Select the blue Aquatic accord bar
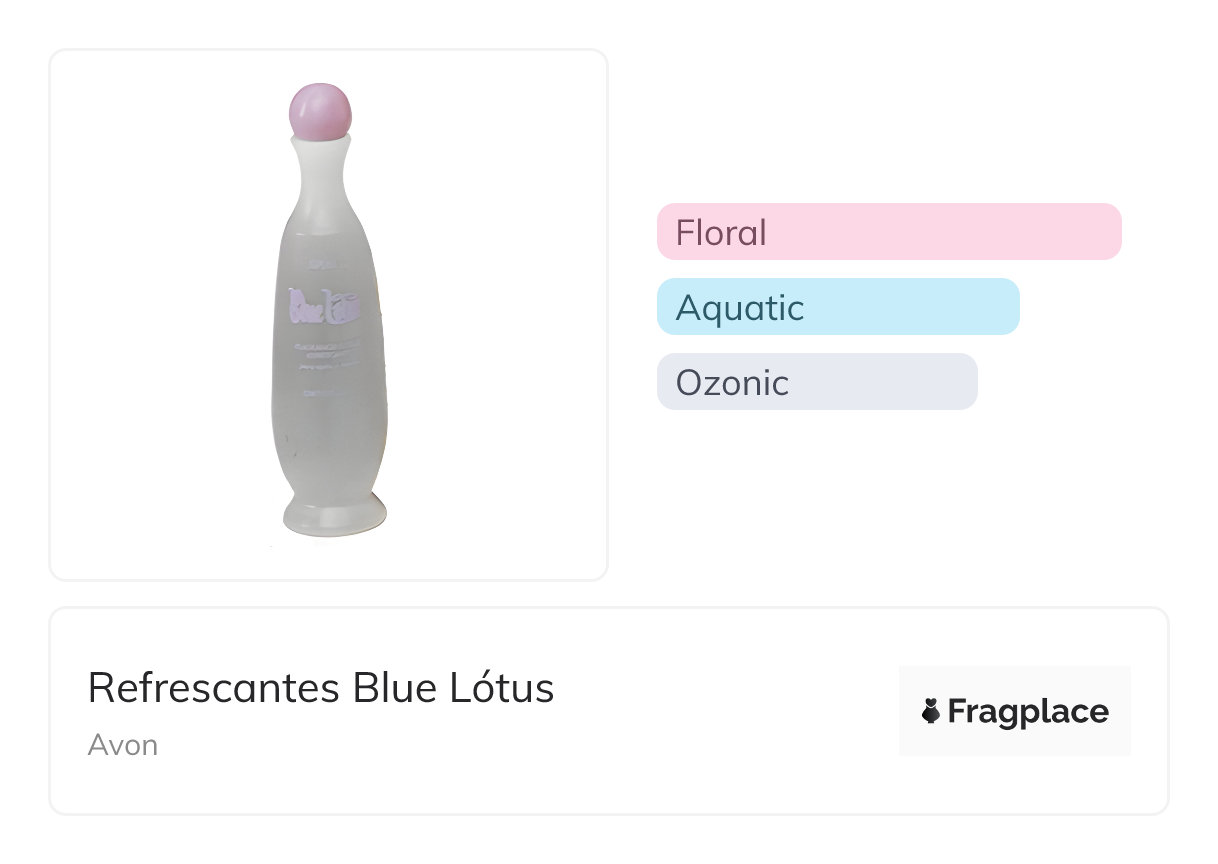The height and width of the screenshot is (864, 1218). coord(838,307)
